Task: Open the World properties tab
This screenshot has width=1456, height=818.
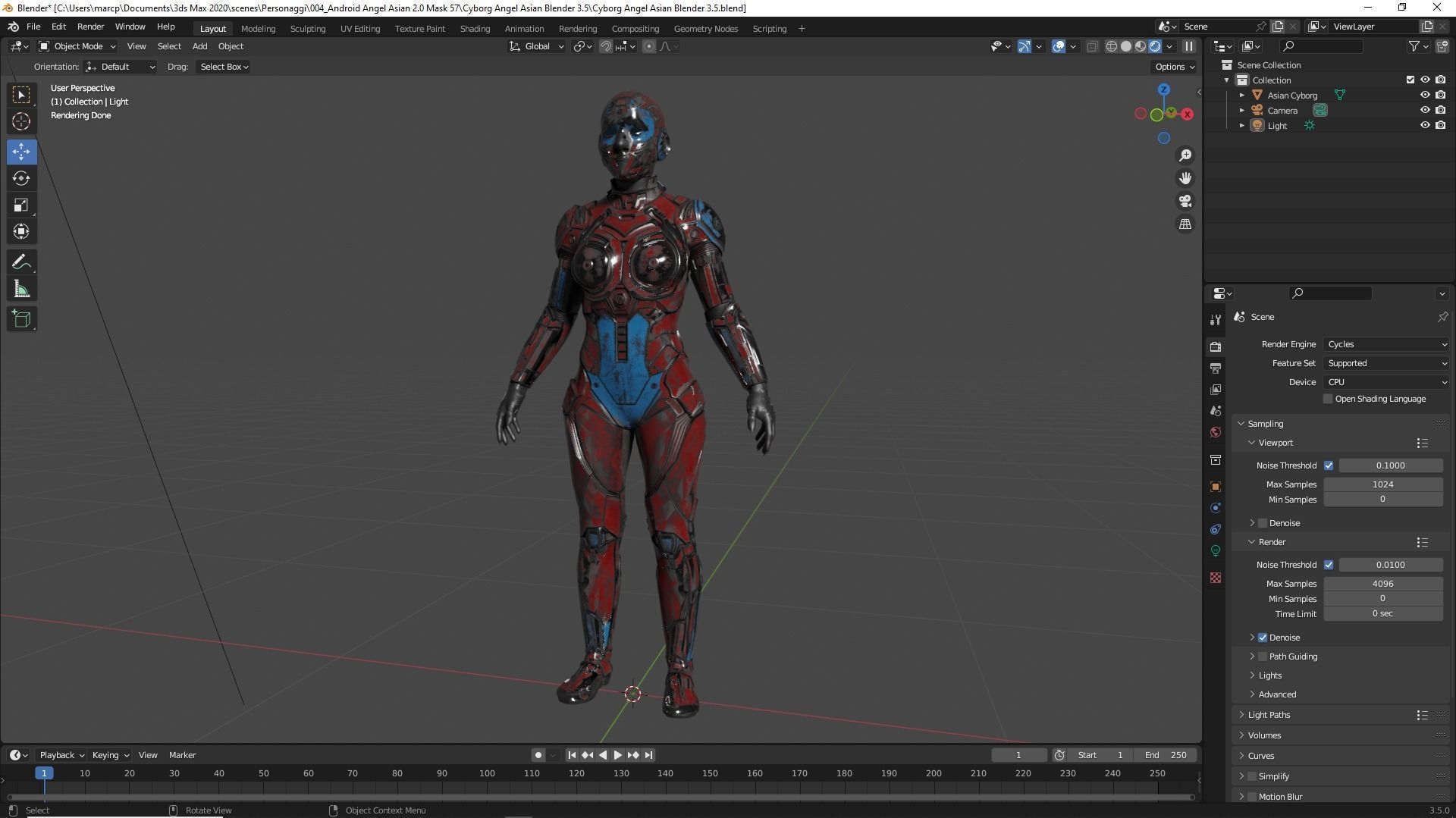Action: pyautogui.click(x=1216, y=431)
